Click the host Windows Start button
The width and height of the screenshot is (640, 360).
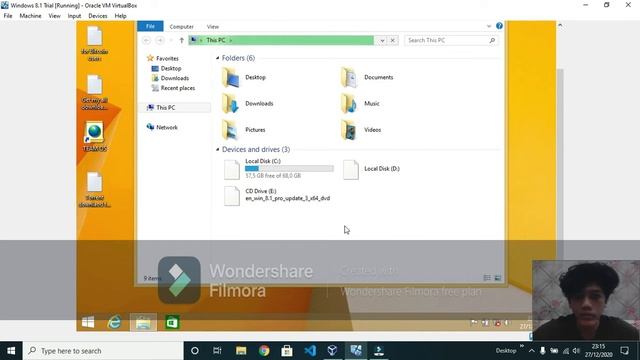pos(11,351)
